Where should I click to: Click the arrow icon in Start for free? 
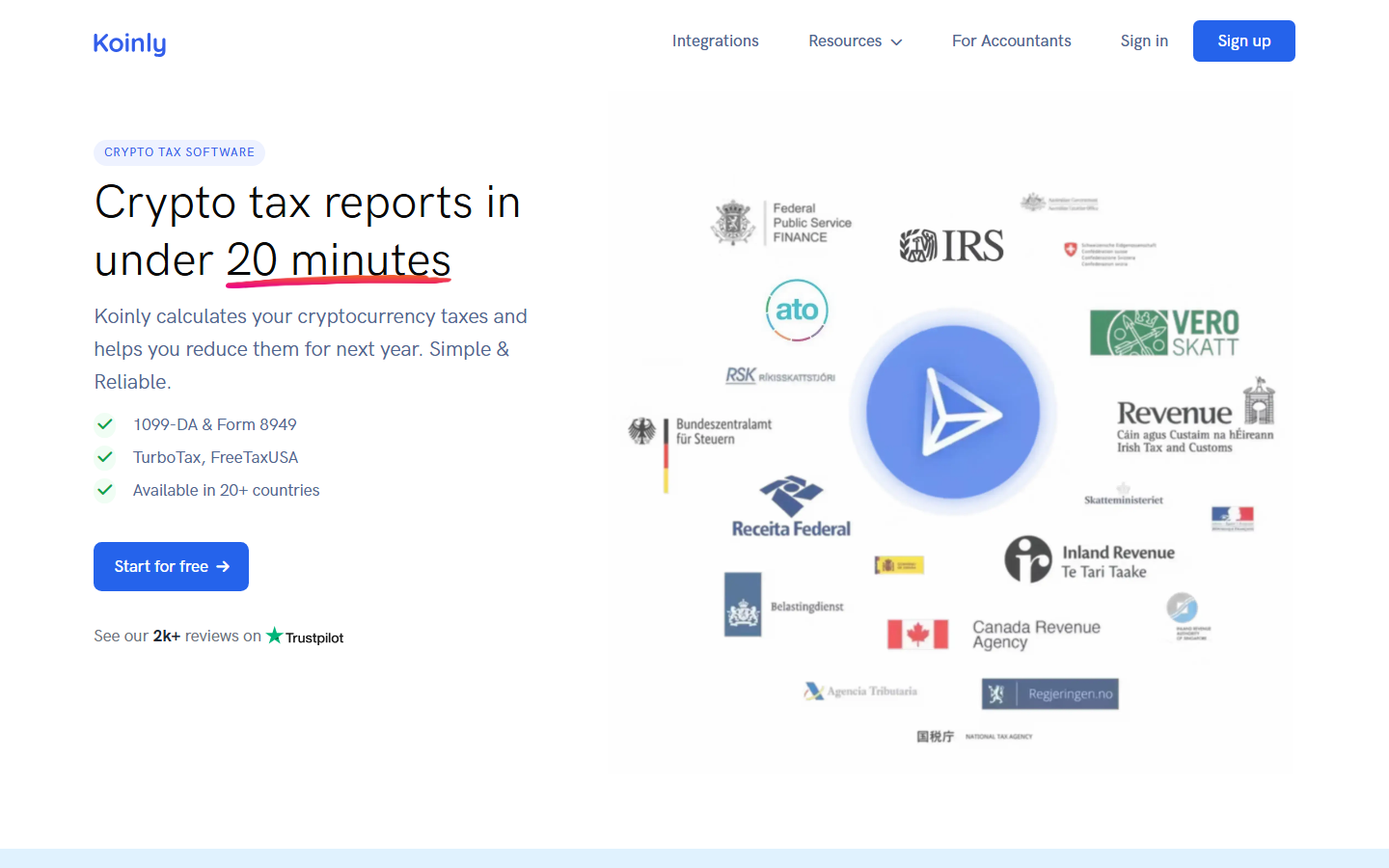click(223, 566)
